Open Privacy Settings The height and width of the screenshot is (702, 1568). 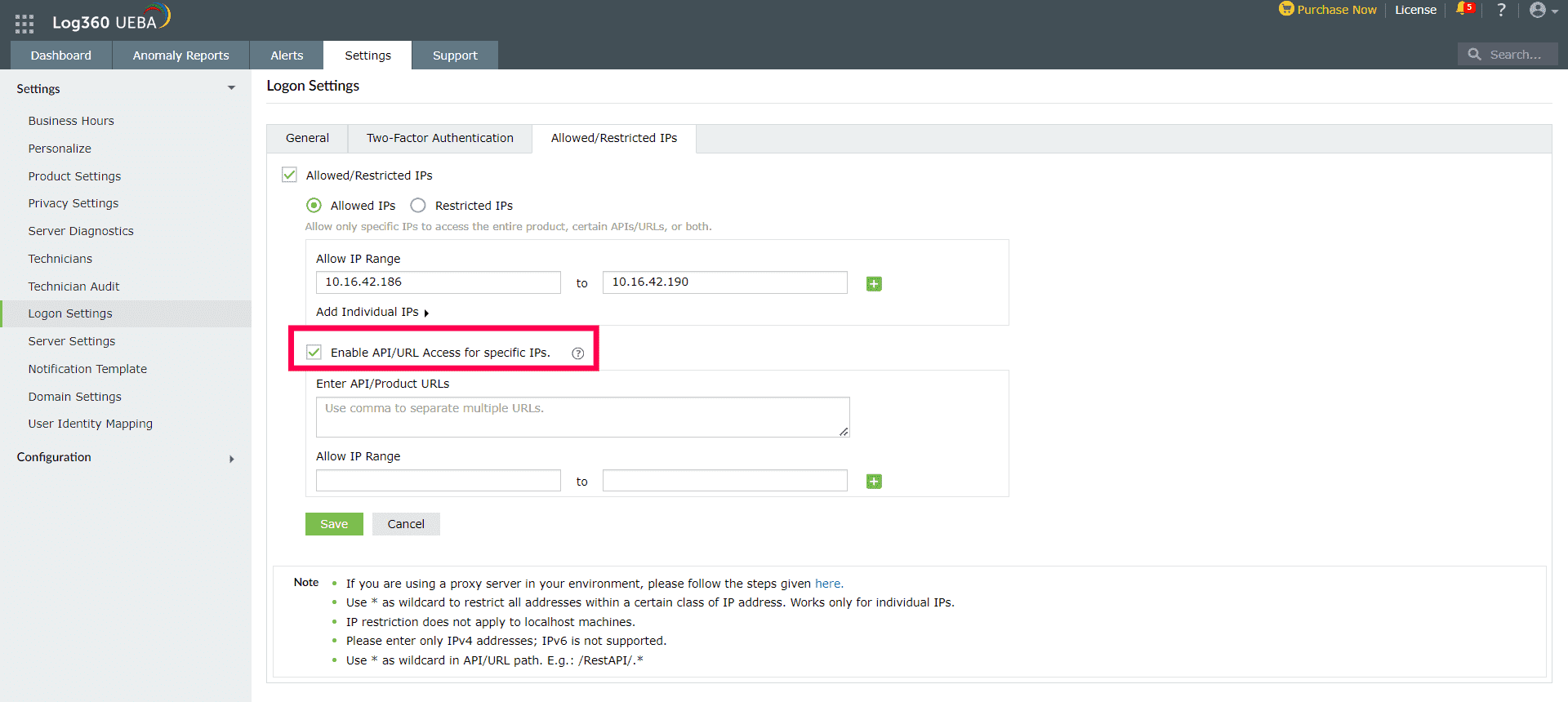[x=73, y=203]
